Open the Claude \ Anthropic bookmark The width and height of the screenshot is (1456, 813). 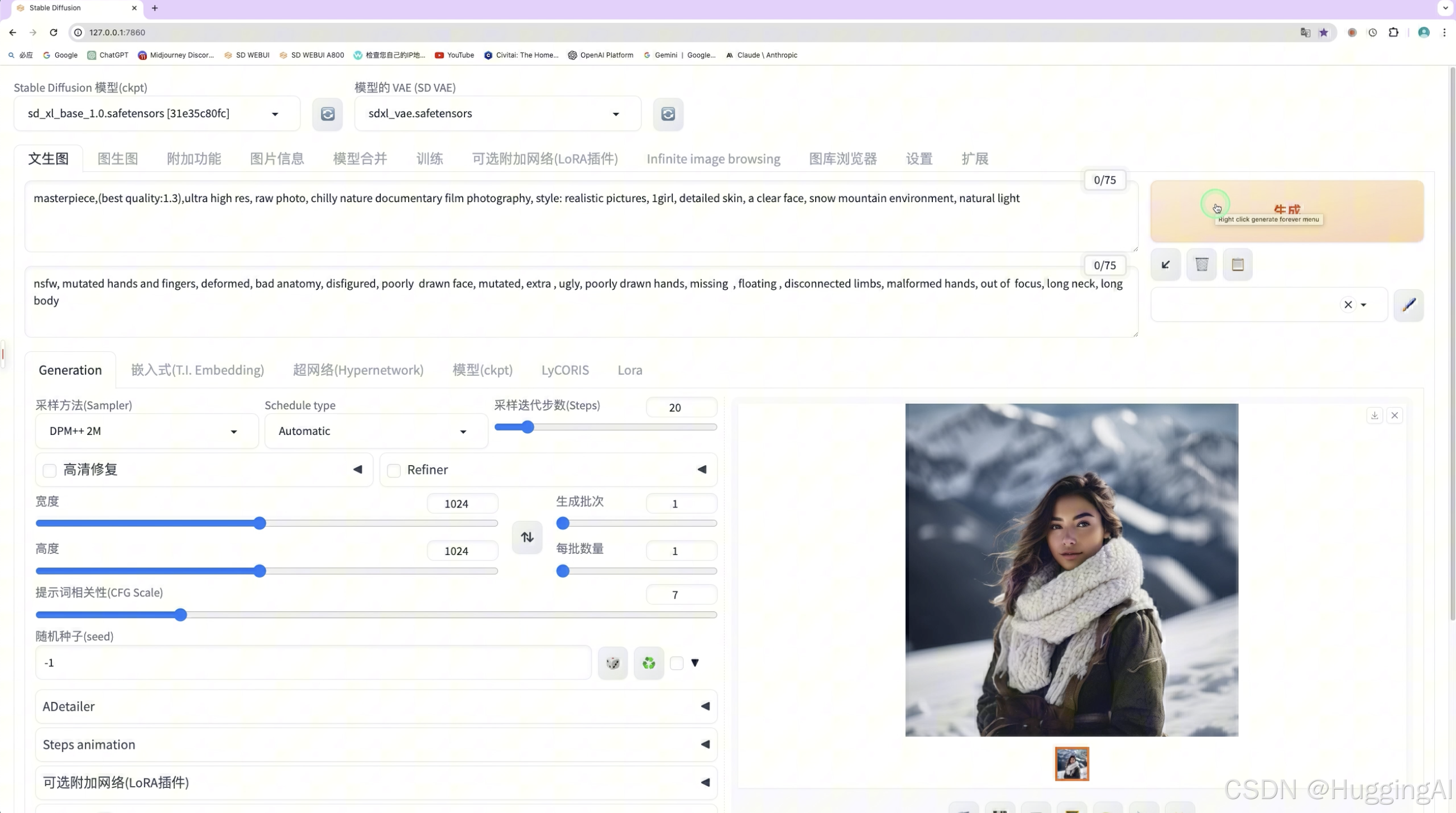[762, 55]
